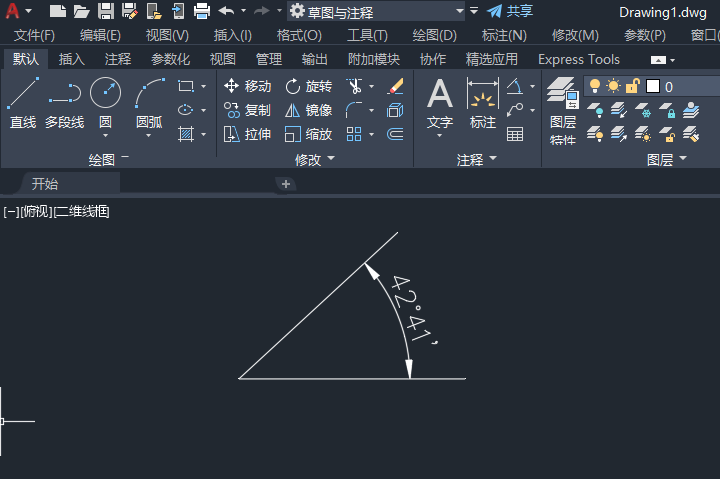Screen dimensions: 720x479
Task: Expand the Layers (图层) panel
Action: pyautogui.click(x=667, y=159)
